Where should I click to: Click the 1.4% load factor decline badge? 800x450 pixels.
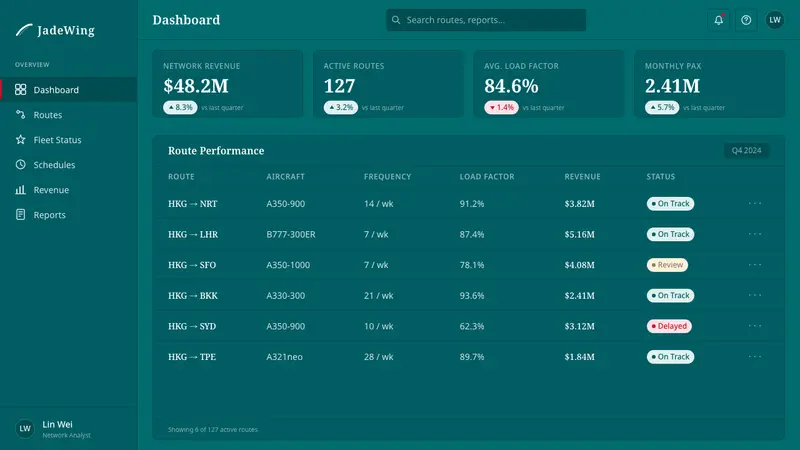tap(502, 108)
